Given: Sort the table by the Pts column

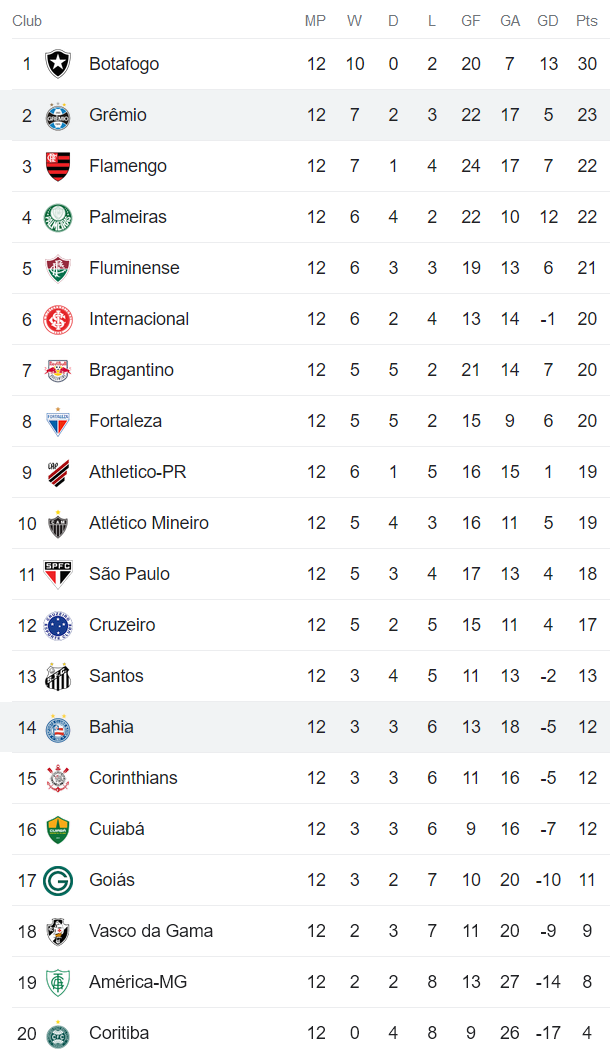Looking at the screenshot, I should [588, 19].
